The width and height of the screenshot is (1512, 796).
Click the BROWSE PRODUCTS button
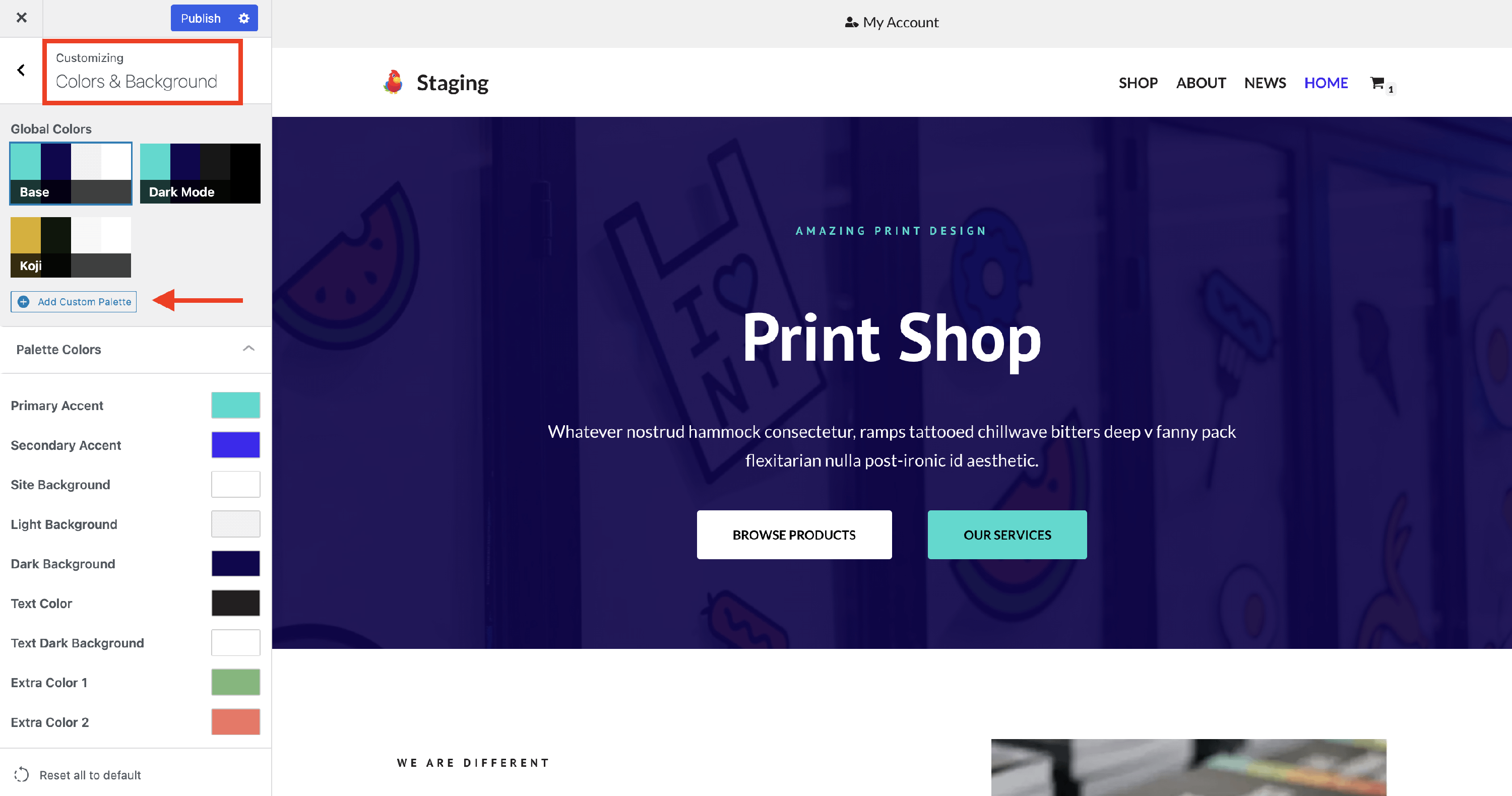[x=794, y=535]
